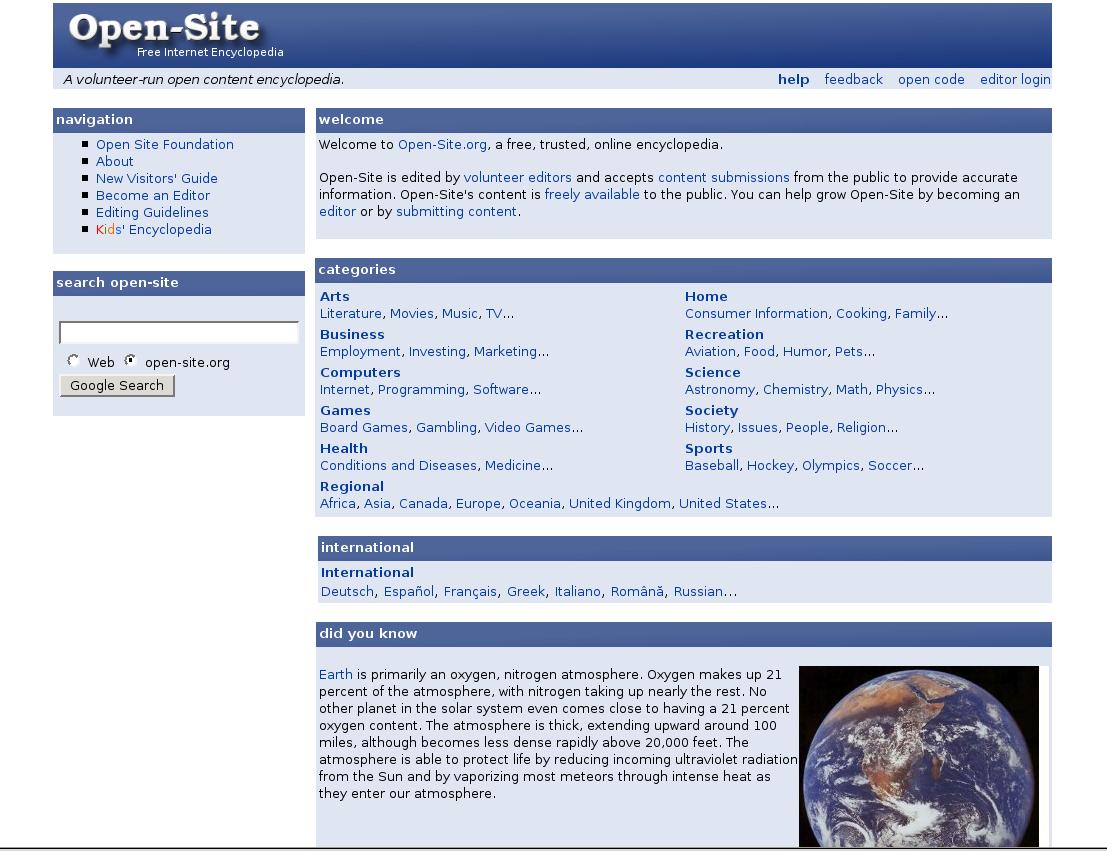
Task: Follow the submitting content link
Action: (x=456, y=211)
